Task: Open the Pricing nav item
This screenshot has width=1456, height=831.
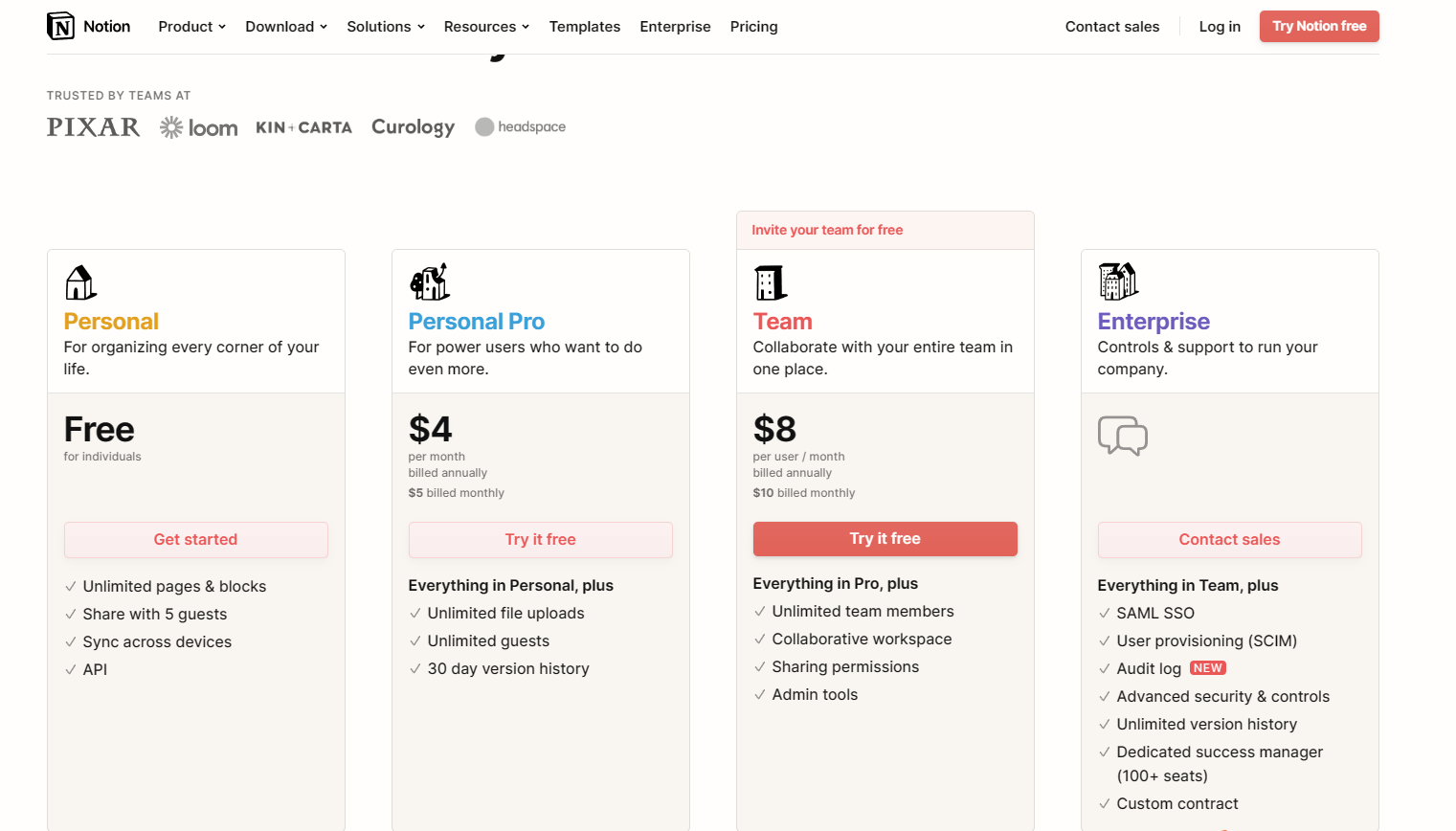Action: pyautogui.click(x=753, y=27)
